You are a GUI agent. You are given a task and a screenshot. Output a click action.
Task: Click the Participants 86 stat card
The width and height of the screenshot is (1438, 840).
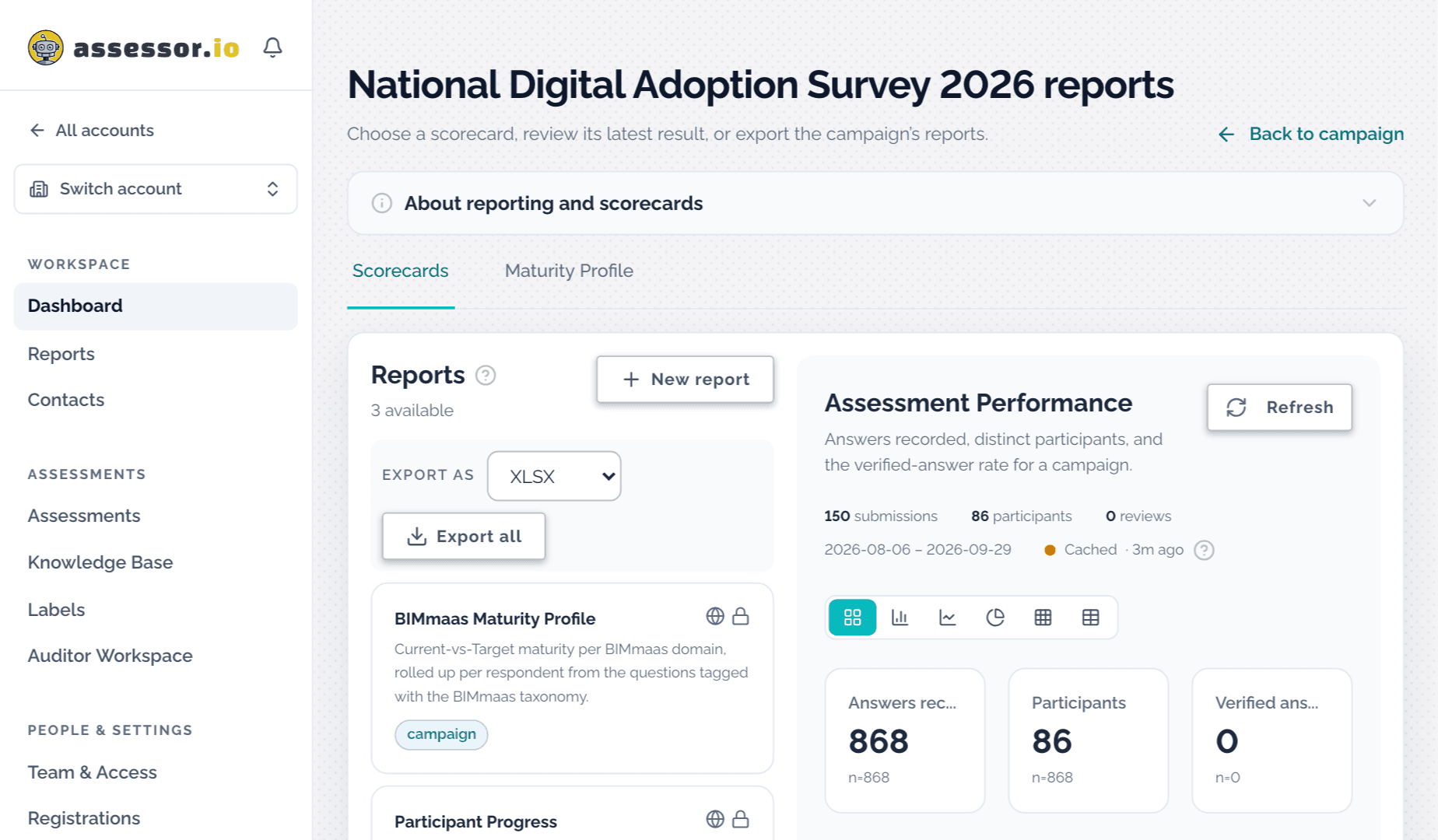tap(1089, 740)
